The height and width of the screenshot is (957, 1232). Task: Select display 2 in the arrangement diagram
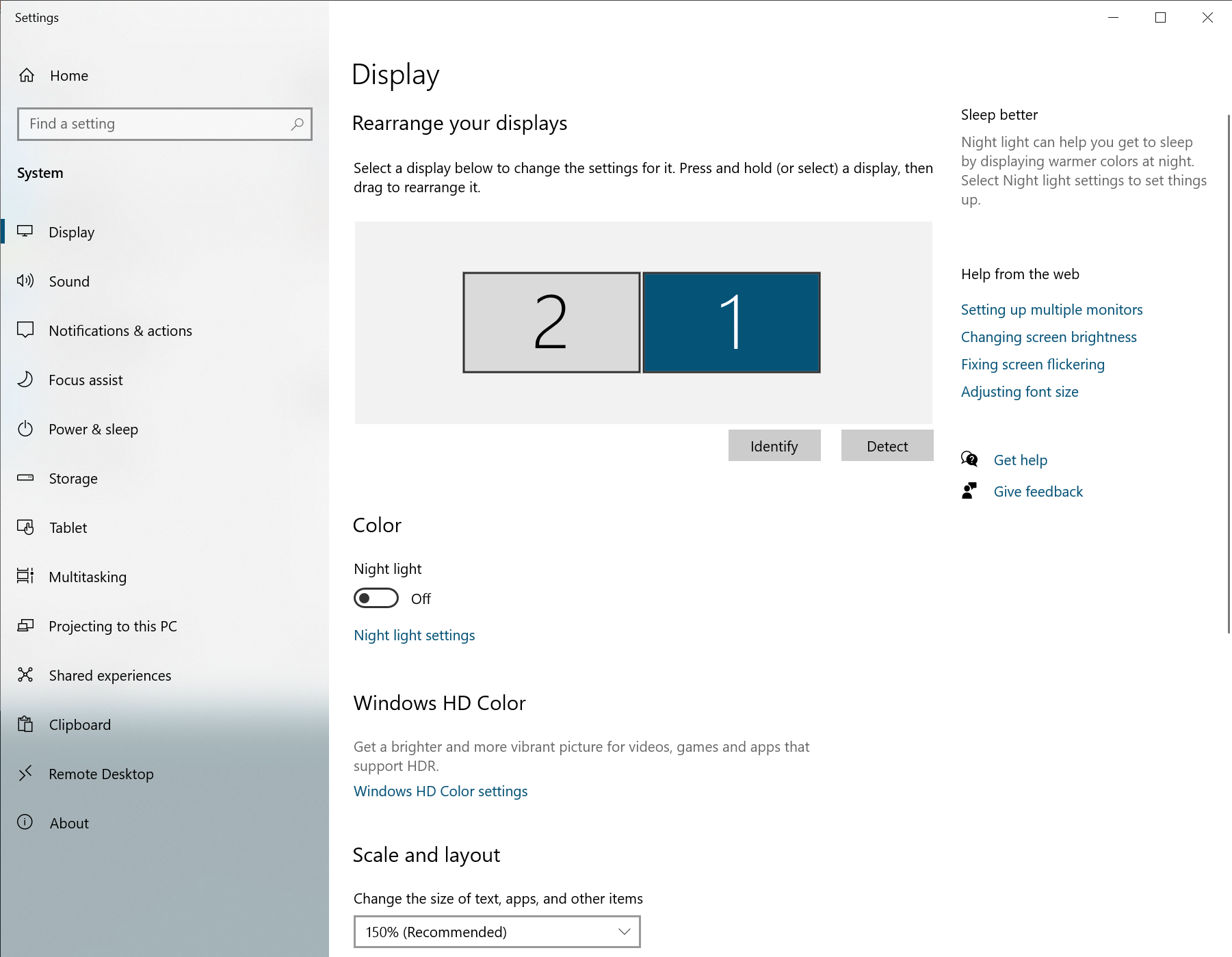coord(551,322)
